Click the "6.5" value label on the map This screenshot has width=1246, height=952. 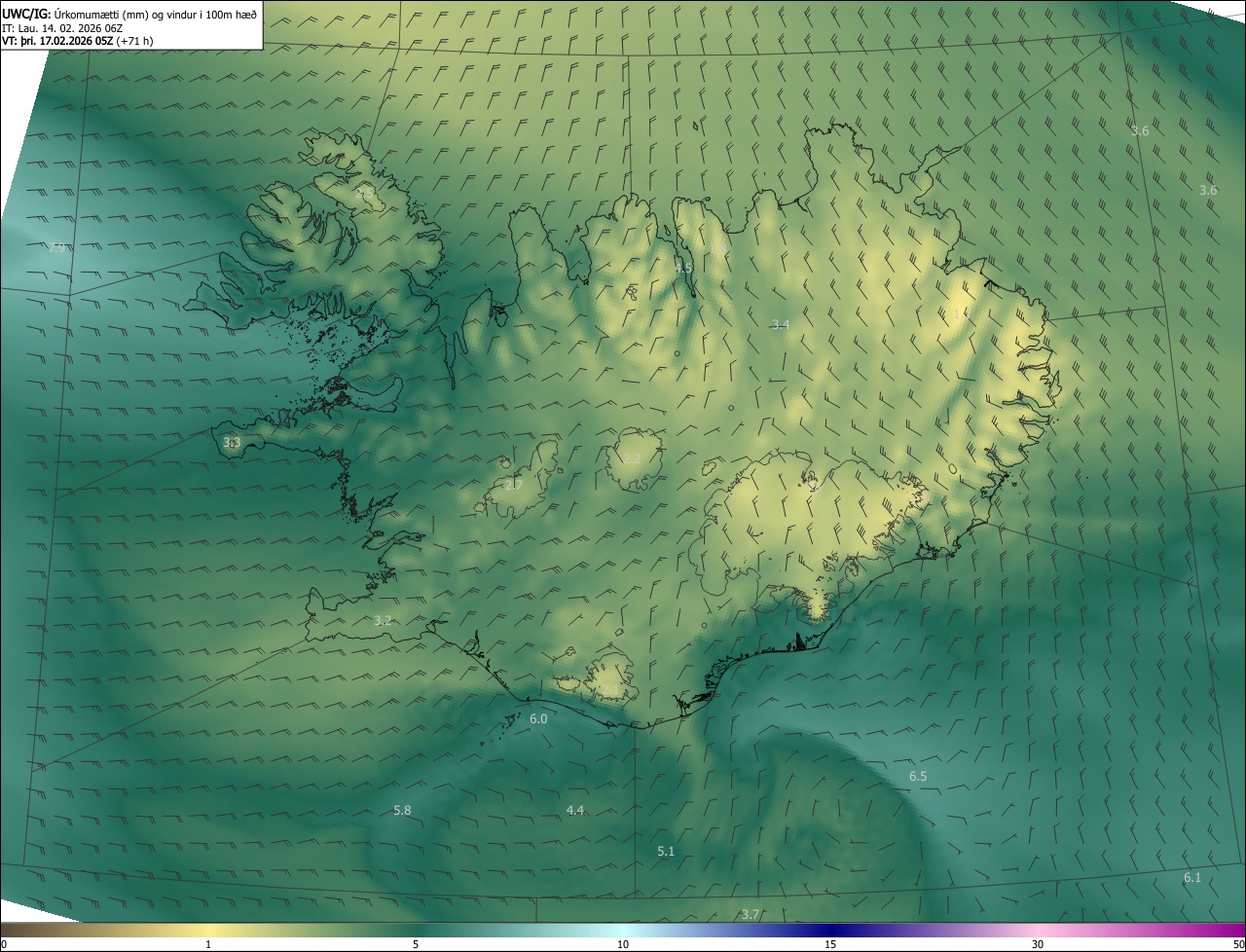tap(918, 776)
